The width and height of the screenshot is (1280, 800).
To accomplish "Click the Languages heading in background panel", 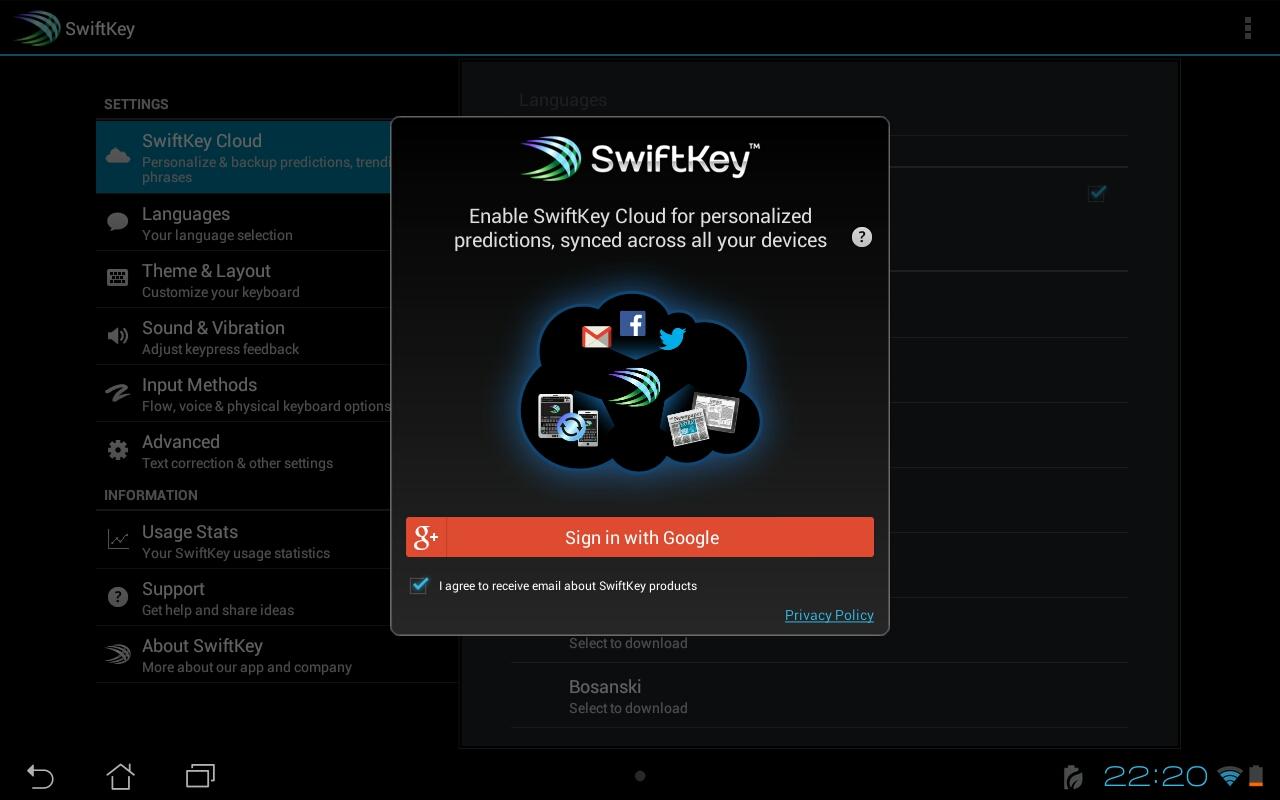I will [x=563, y=100].
